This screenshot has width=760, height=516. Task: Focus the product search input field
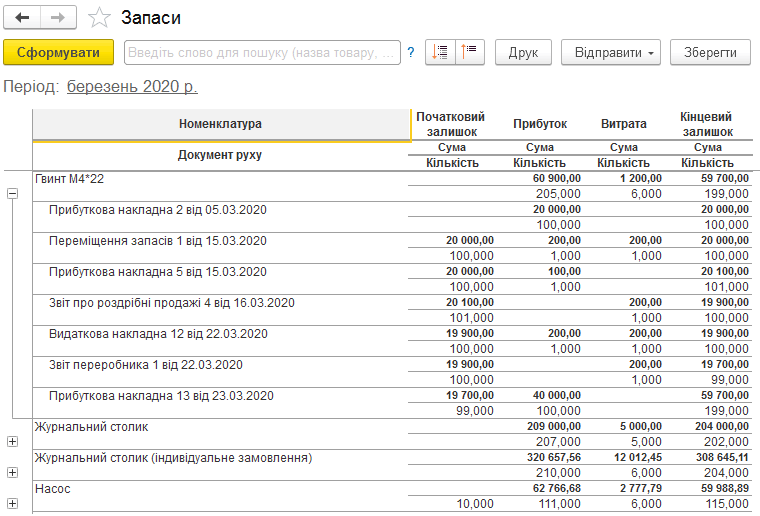[262, 52]
